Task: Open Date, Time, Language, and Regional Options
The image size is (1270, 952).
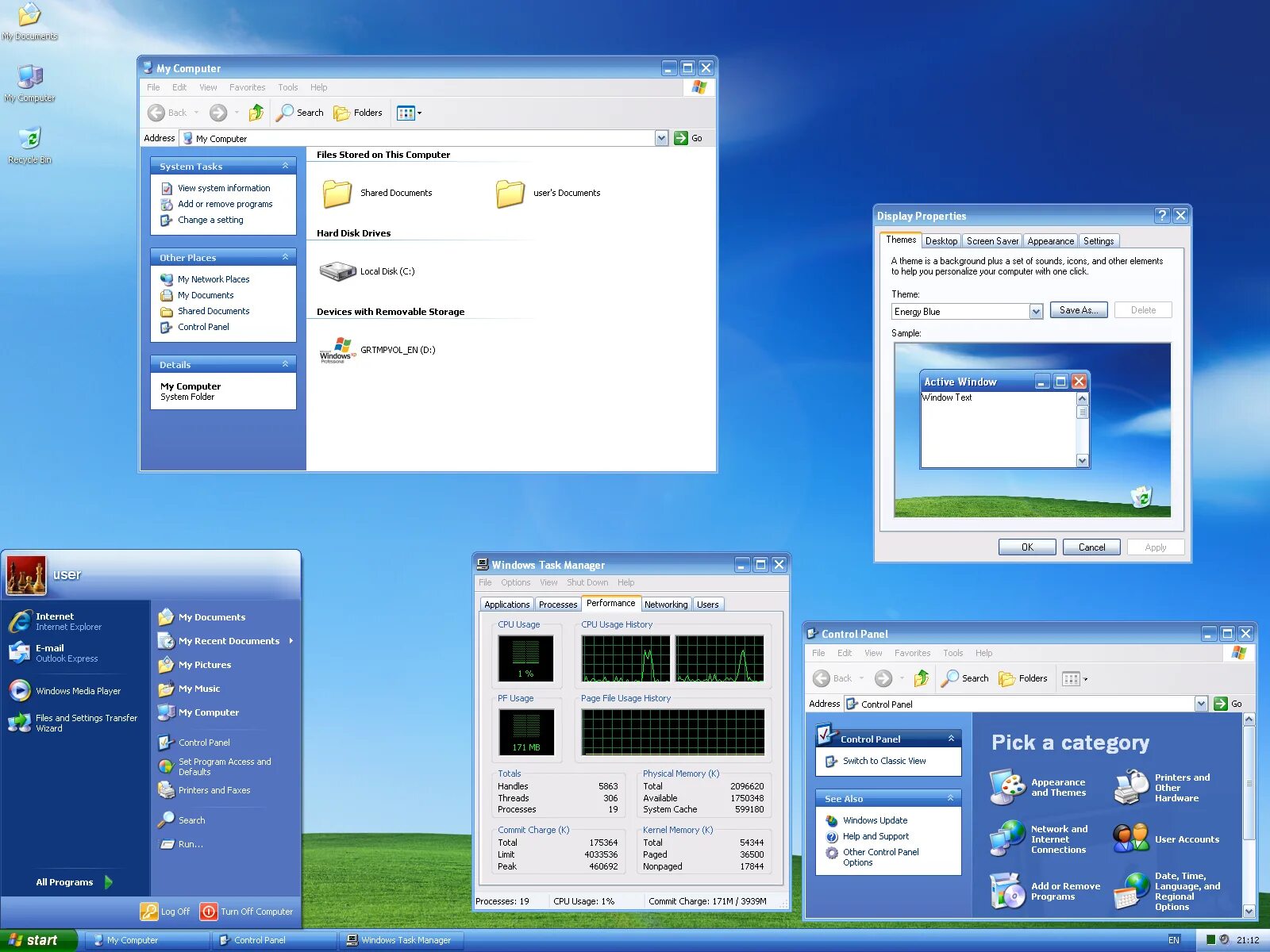Action: point(1167,892)
